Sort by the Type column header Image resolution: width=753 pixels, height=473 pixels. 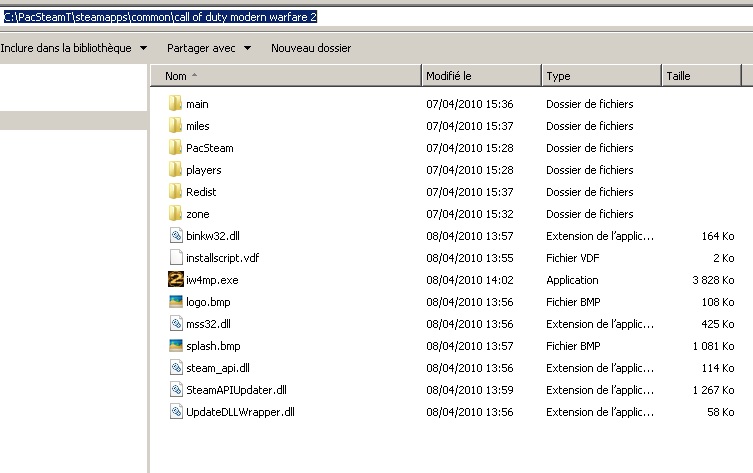click(602, 76)
